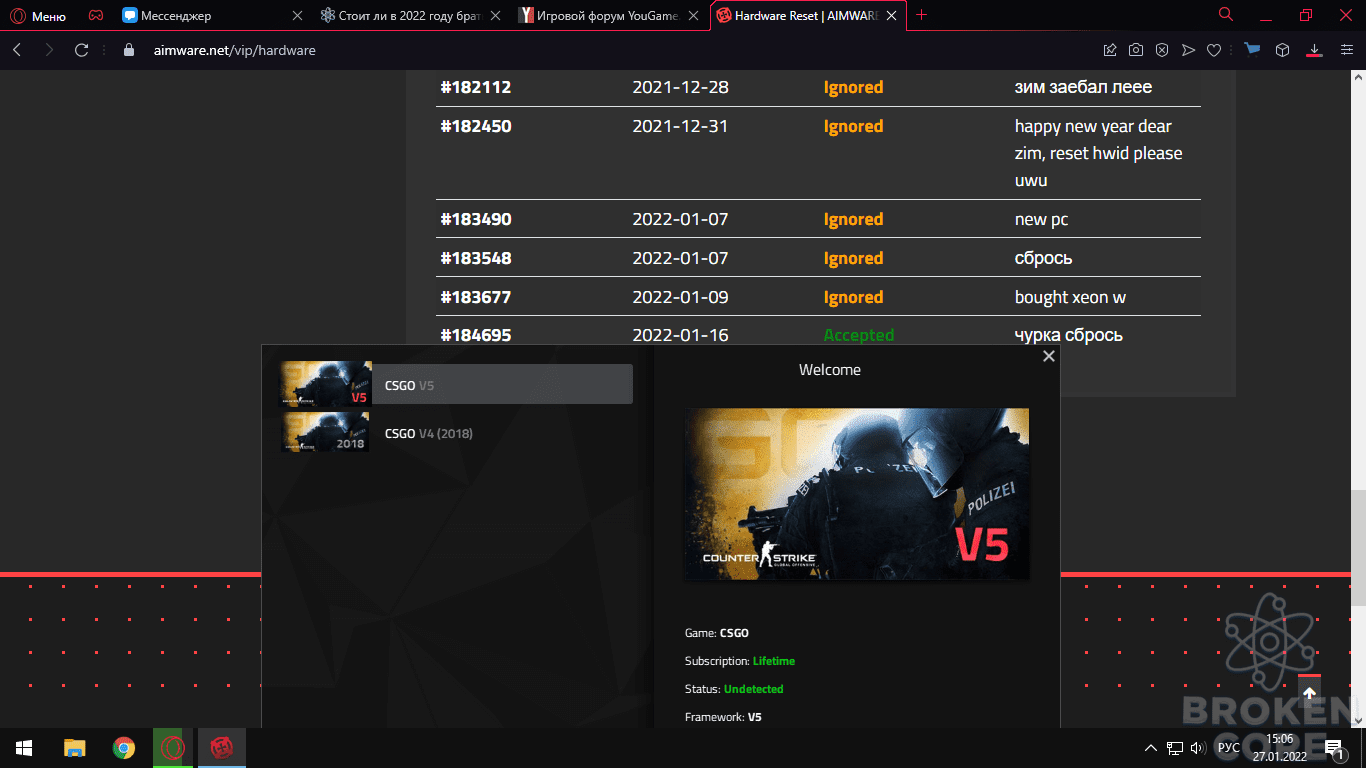Close the Welcome popup with the X

pos(1048,356)
